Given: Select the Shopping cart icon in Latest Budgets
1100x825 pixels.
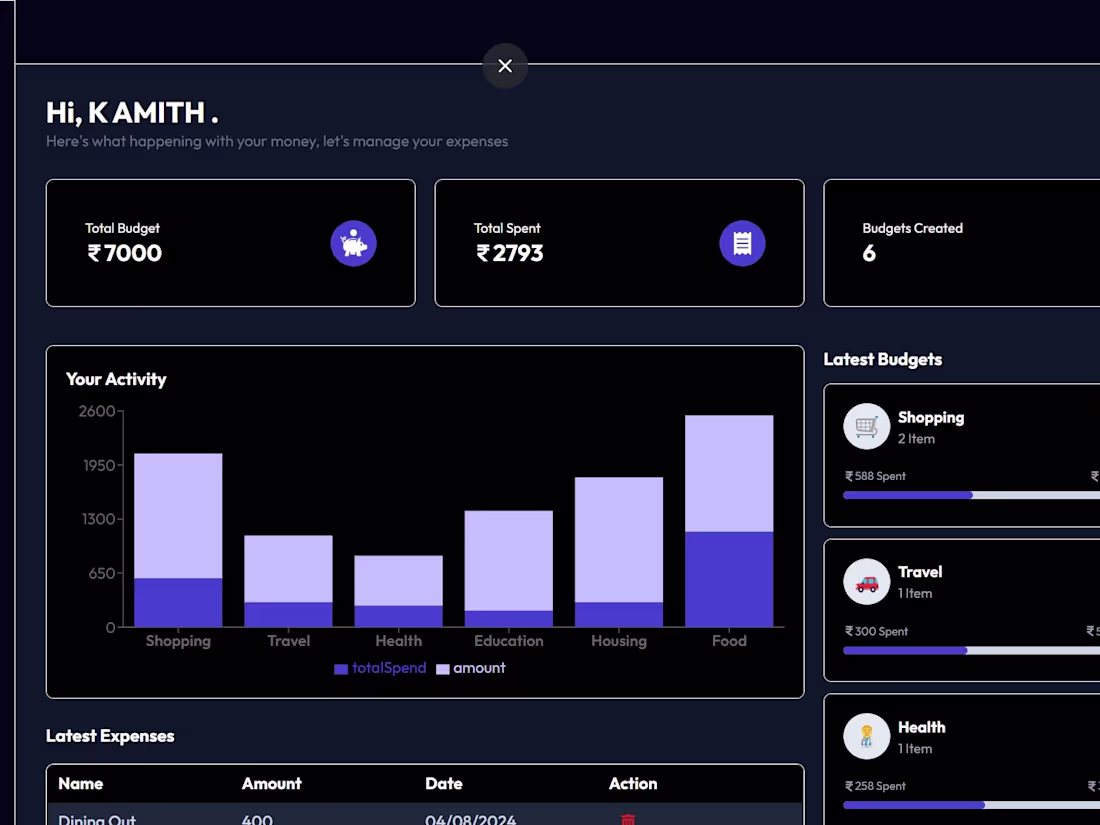Looking at the screenshot, I should [866, 426].
